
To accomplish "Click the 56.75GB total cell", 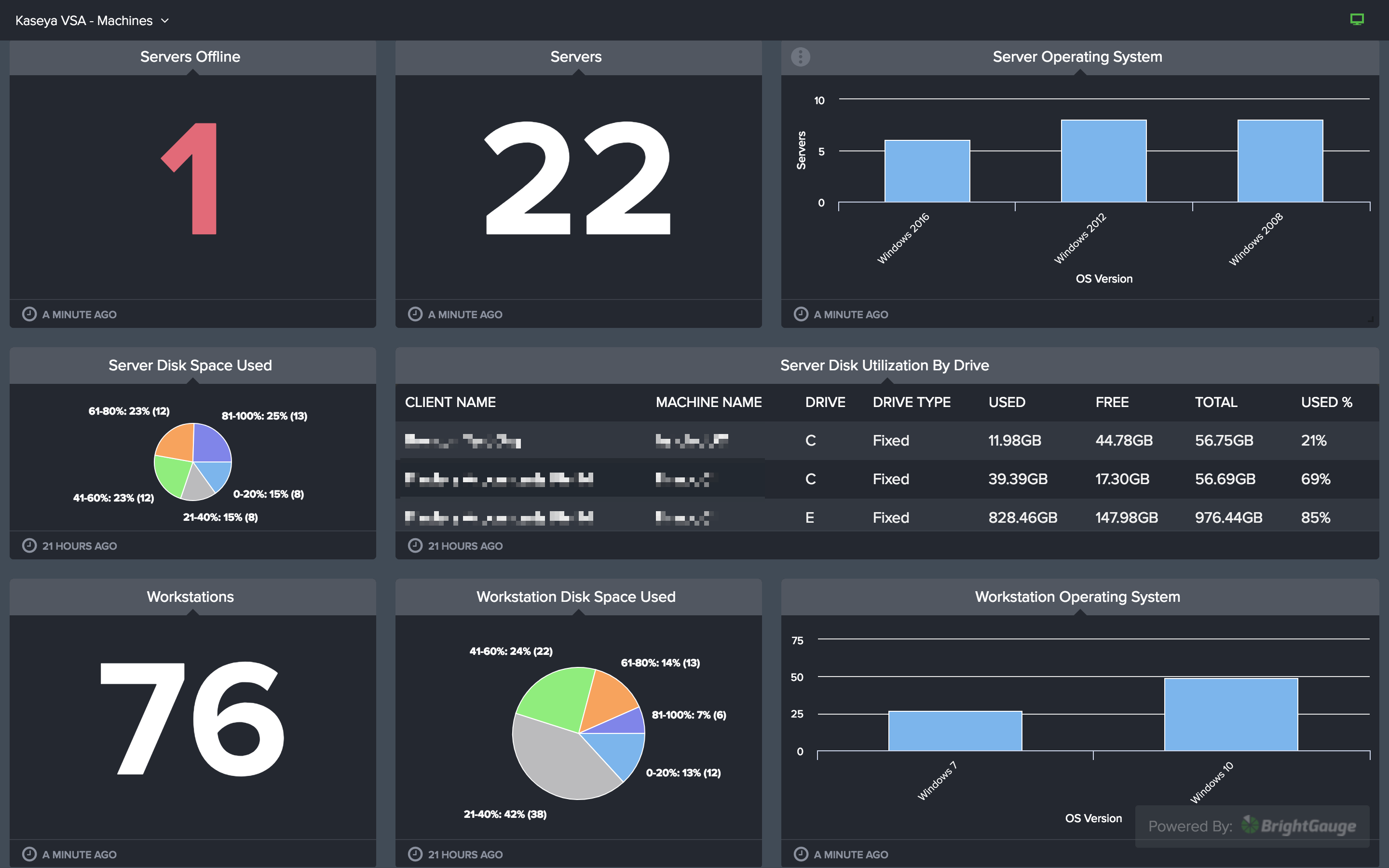I will coord(1224,440).
